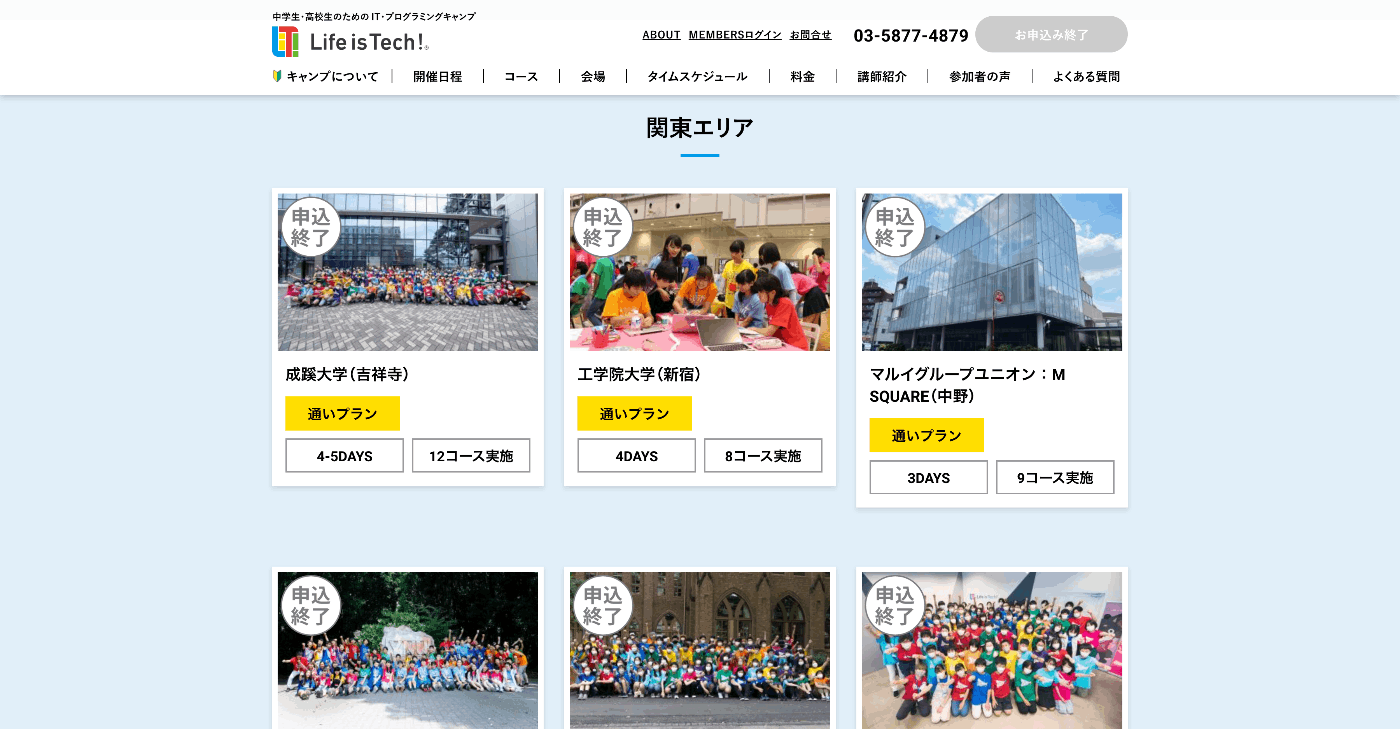
Task: Click the 申込終了 badge on 工学院大学 card
Action: [x=603, y=227]
